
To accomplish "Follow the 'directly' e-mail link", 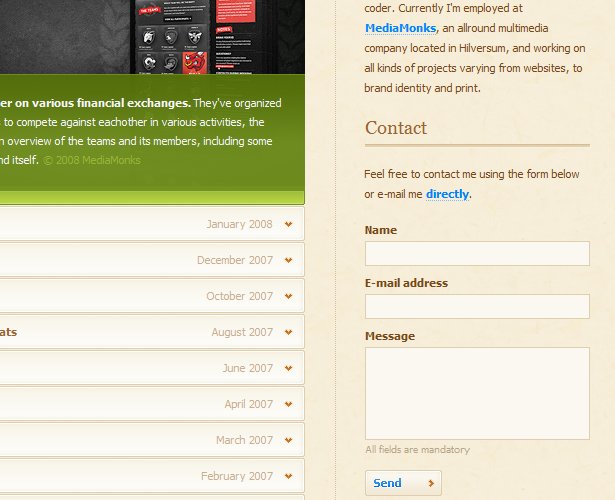I will (x=447, y=194).
